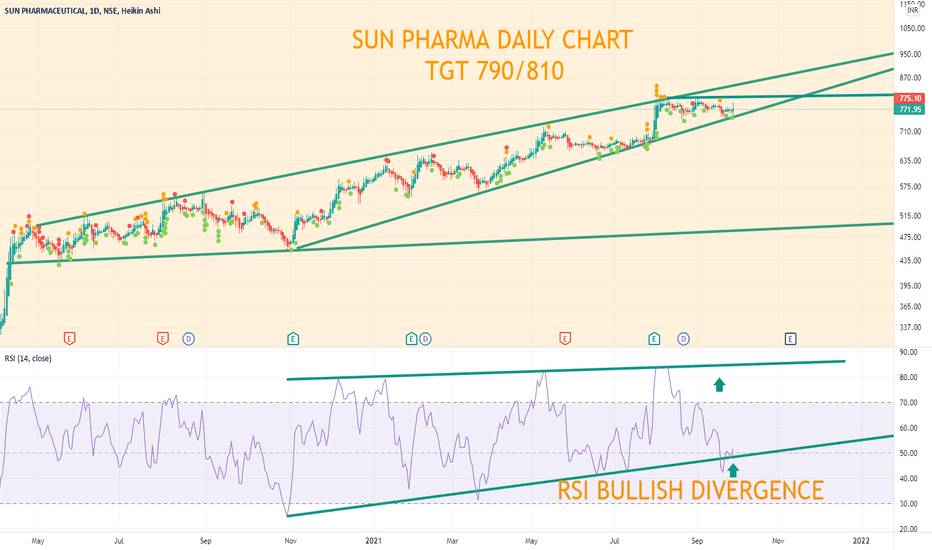Open the earliest D dividend marker

click(188, 339)
